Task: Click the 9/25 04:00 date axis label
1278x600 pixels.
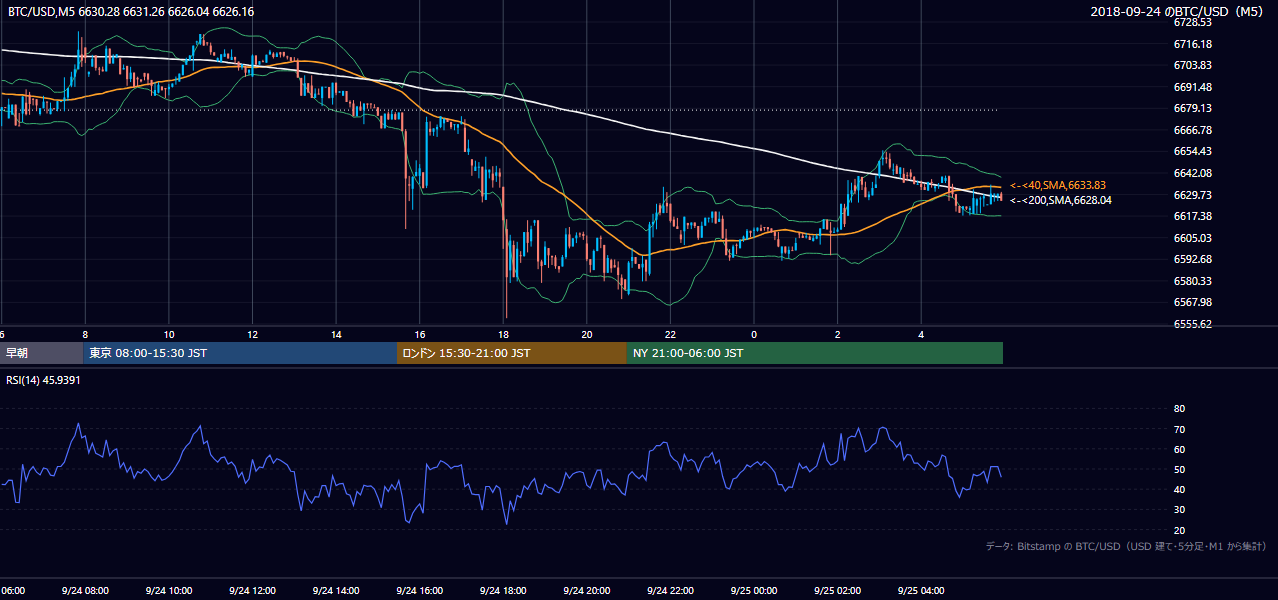Action: coord(922,590)
